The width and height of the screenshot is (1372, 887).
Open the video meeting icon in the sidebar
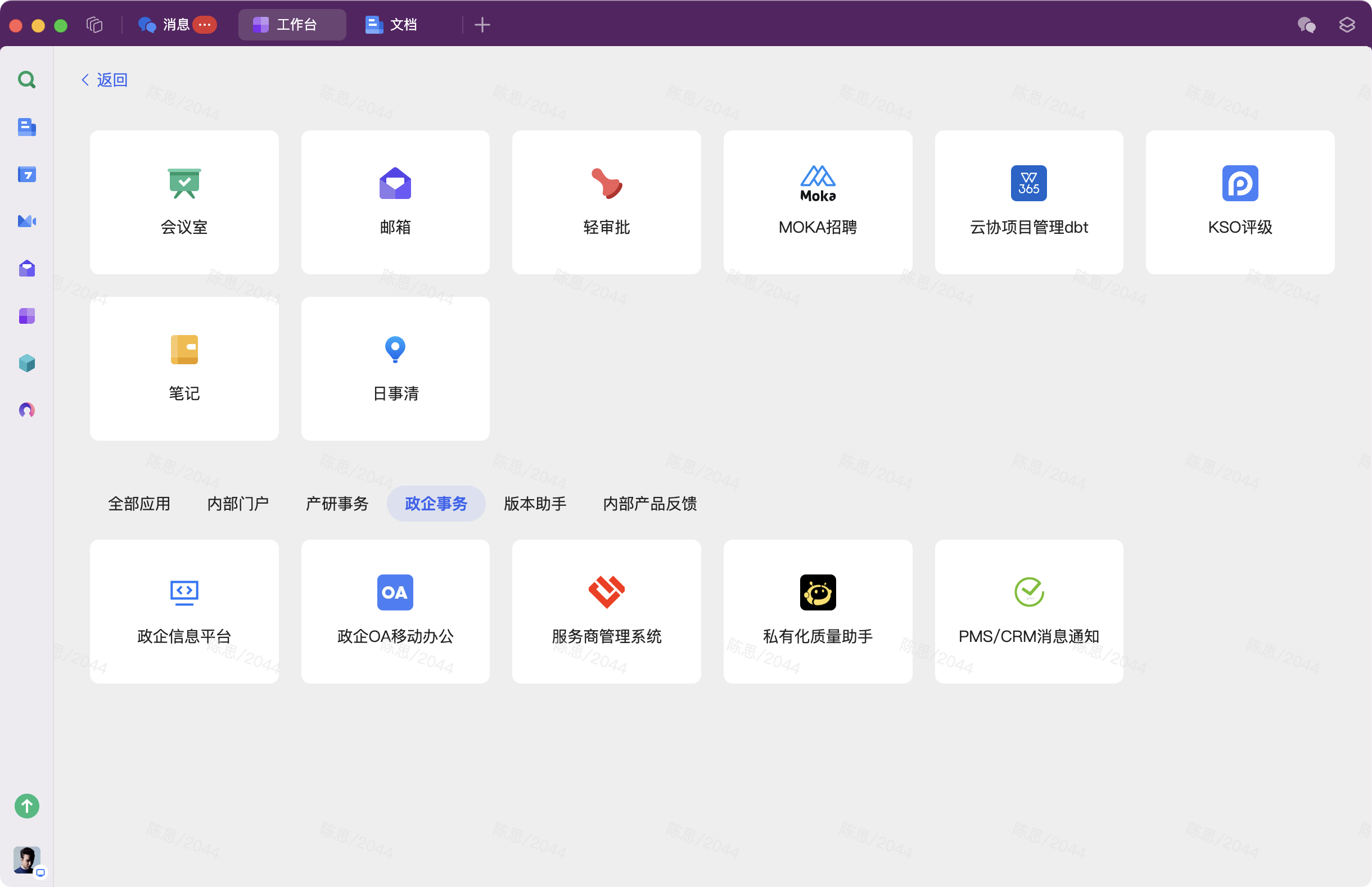(x=26, y=221)
